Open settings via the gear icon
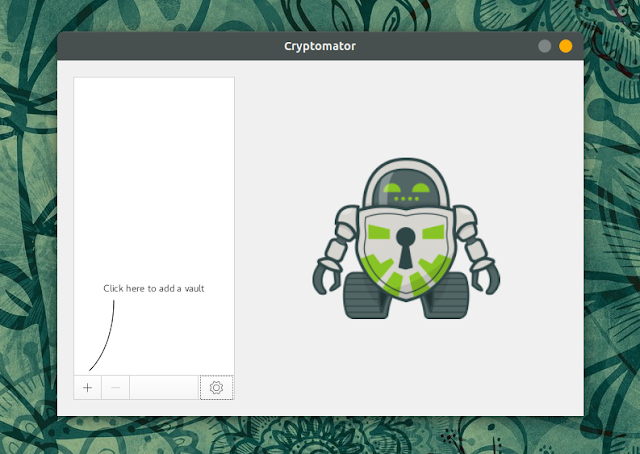This screenshot has width=640, height=454. [x=216, y=387]
